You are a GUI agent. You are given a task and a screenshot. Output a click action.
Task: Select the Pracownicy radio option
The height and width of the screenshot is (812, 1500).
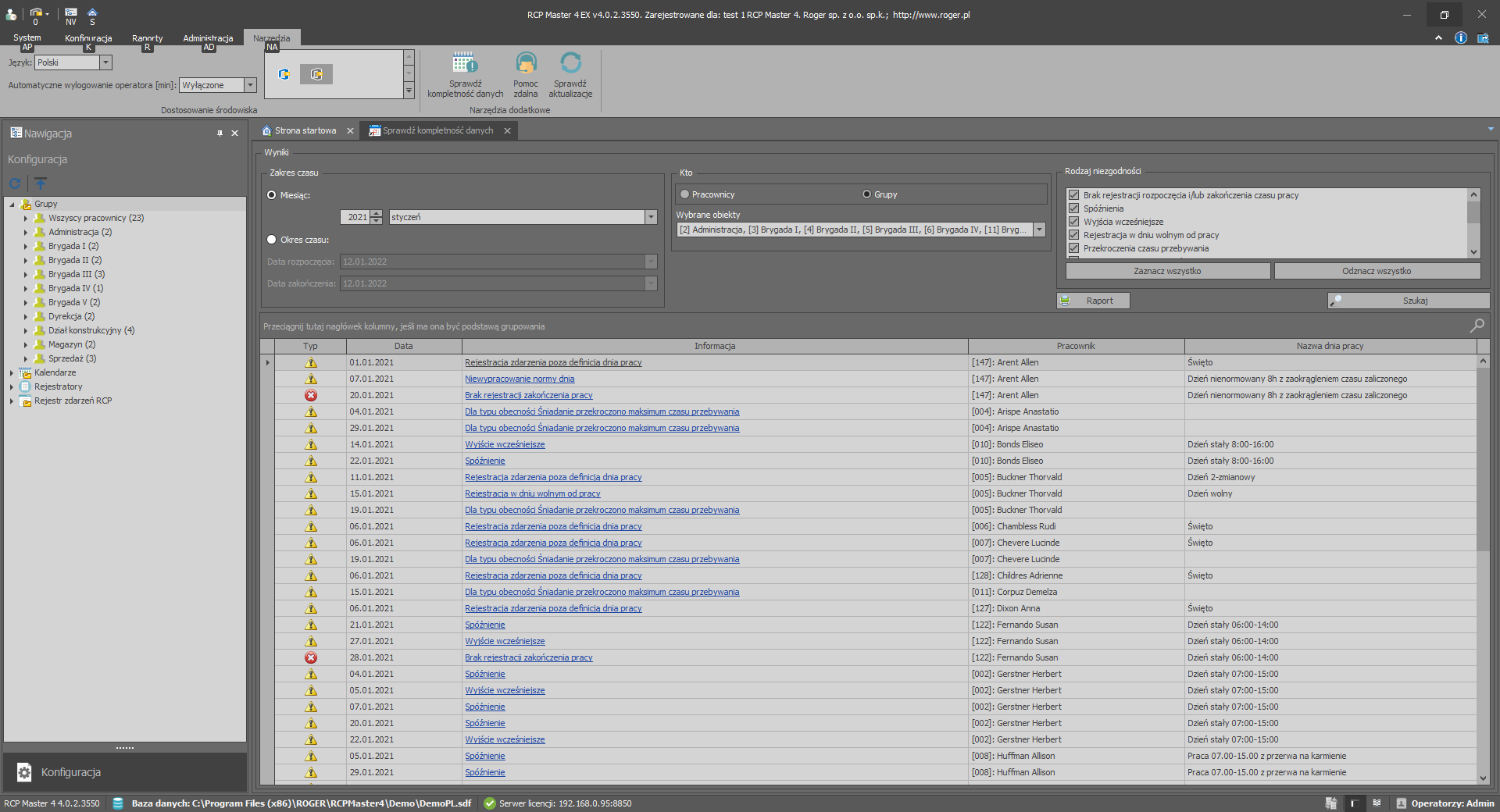[x=685, y=194]
